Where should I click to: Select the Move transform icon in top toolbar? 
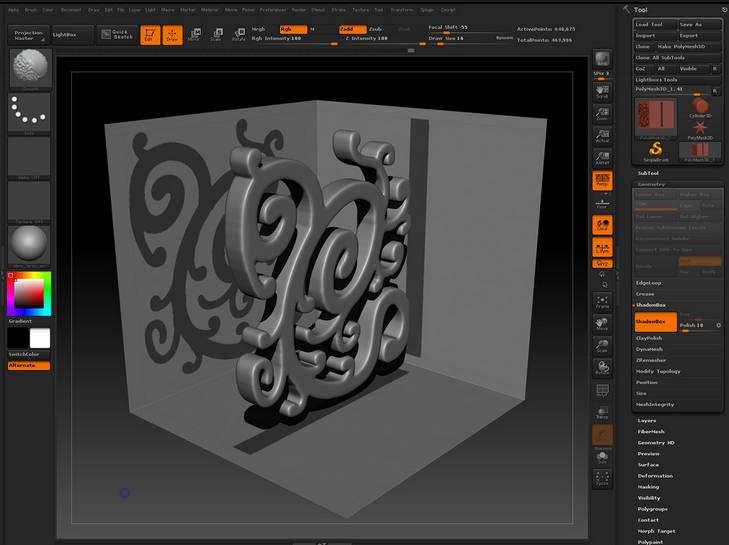pos(194,34)
